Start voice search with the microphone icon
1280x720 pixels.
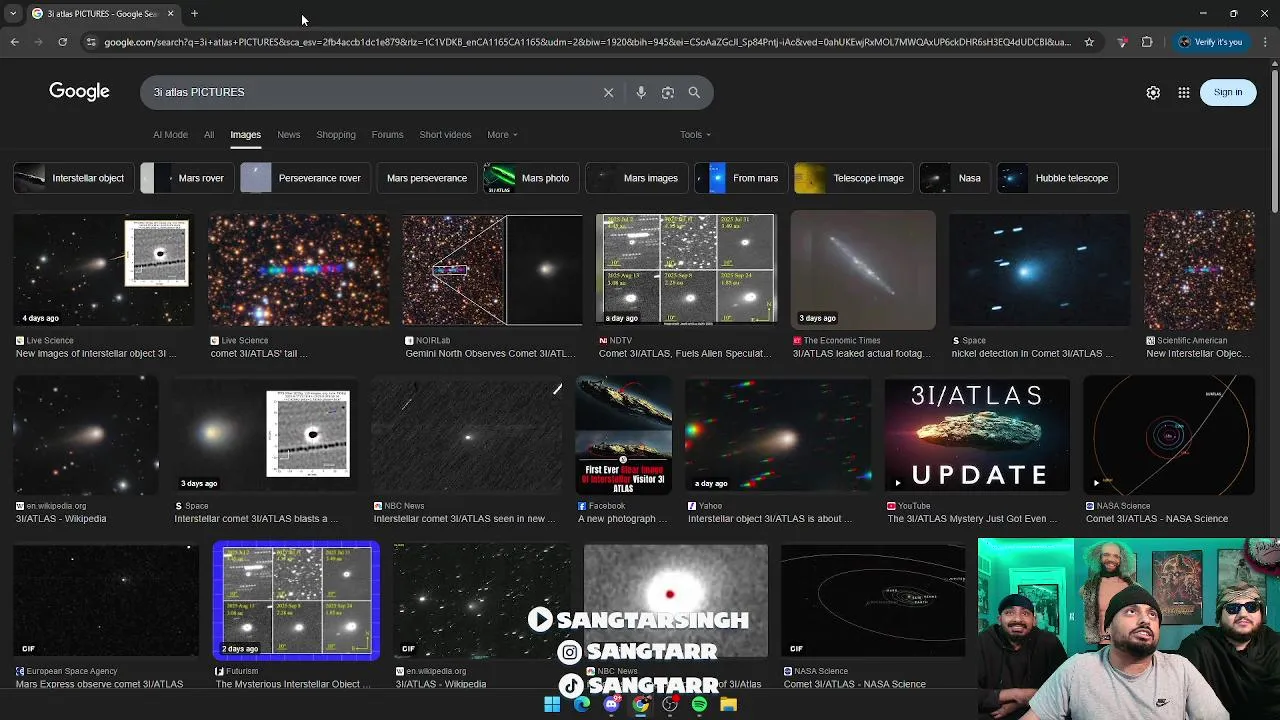[x=641, y=92]
